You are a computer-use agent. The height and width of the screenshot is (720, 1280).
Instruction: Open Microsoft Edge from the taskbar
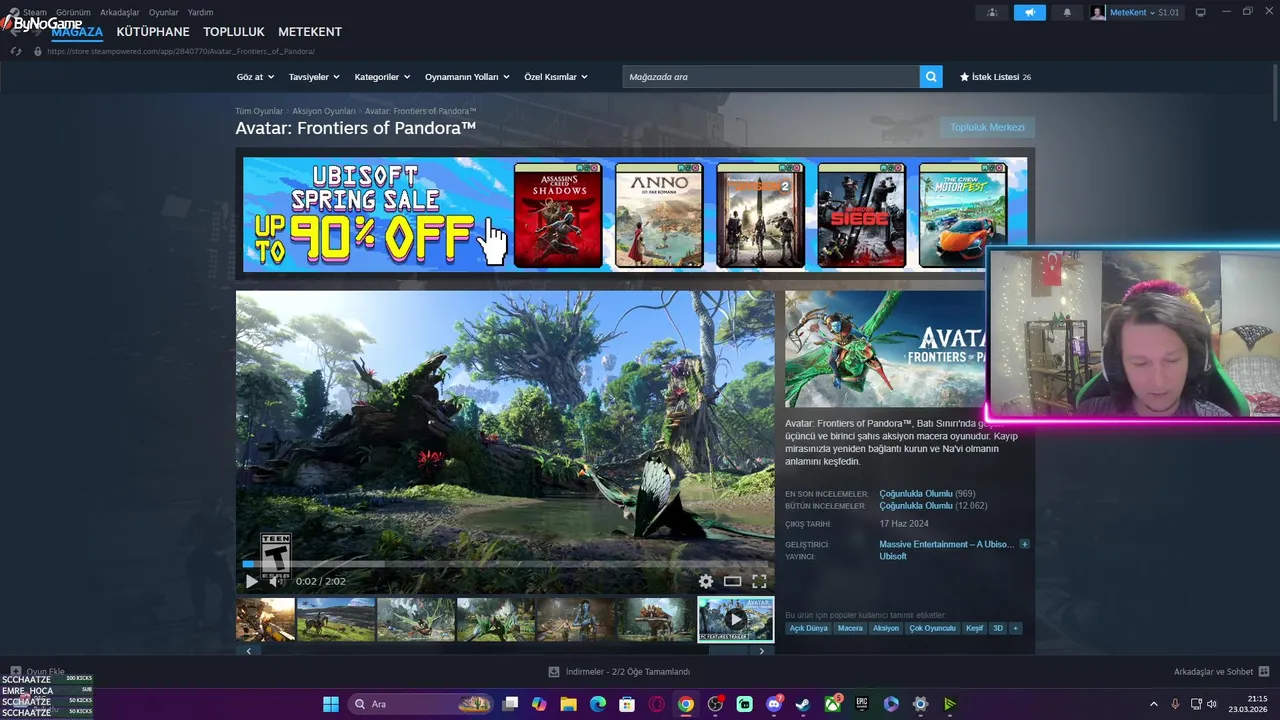coord(598,704)
